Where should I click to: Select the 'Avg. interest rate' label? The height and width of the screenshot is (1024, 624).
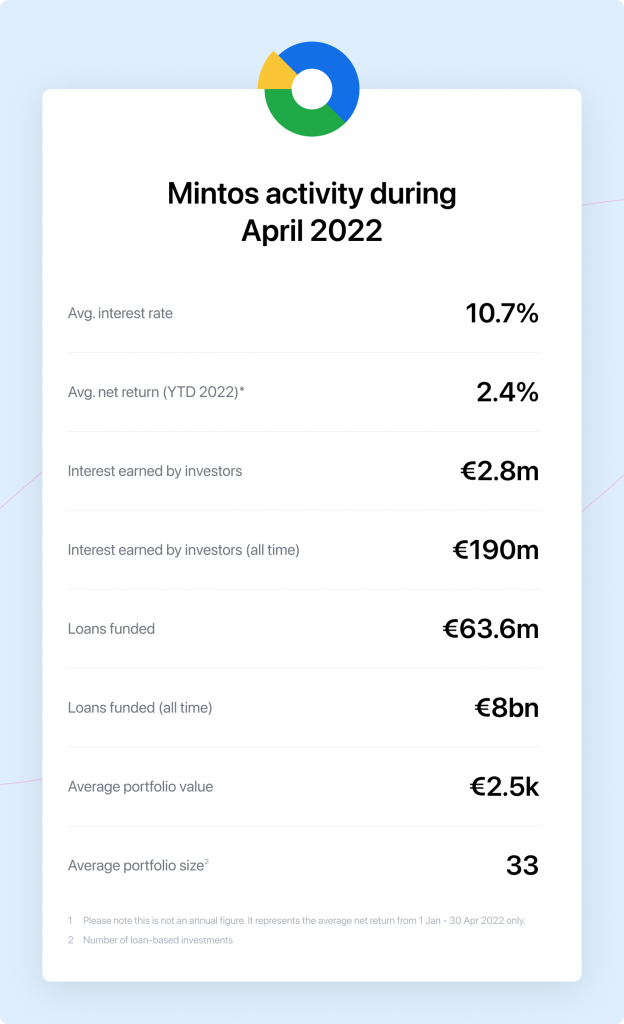tap(120, 313)
